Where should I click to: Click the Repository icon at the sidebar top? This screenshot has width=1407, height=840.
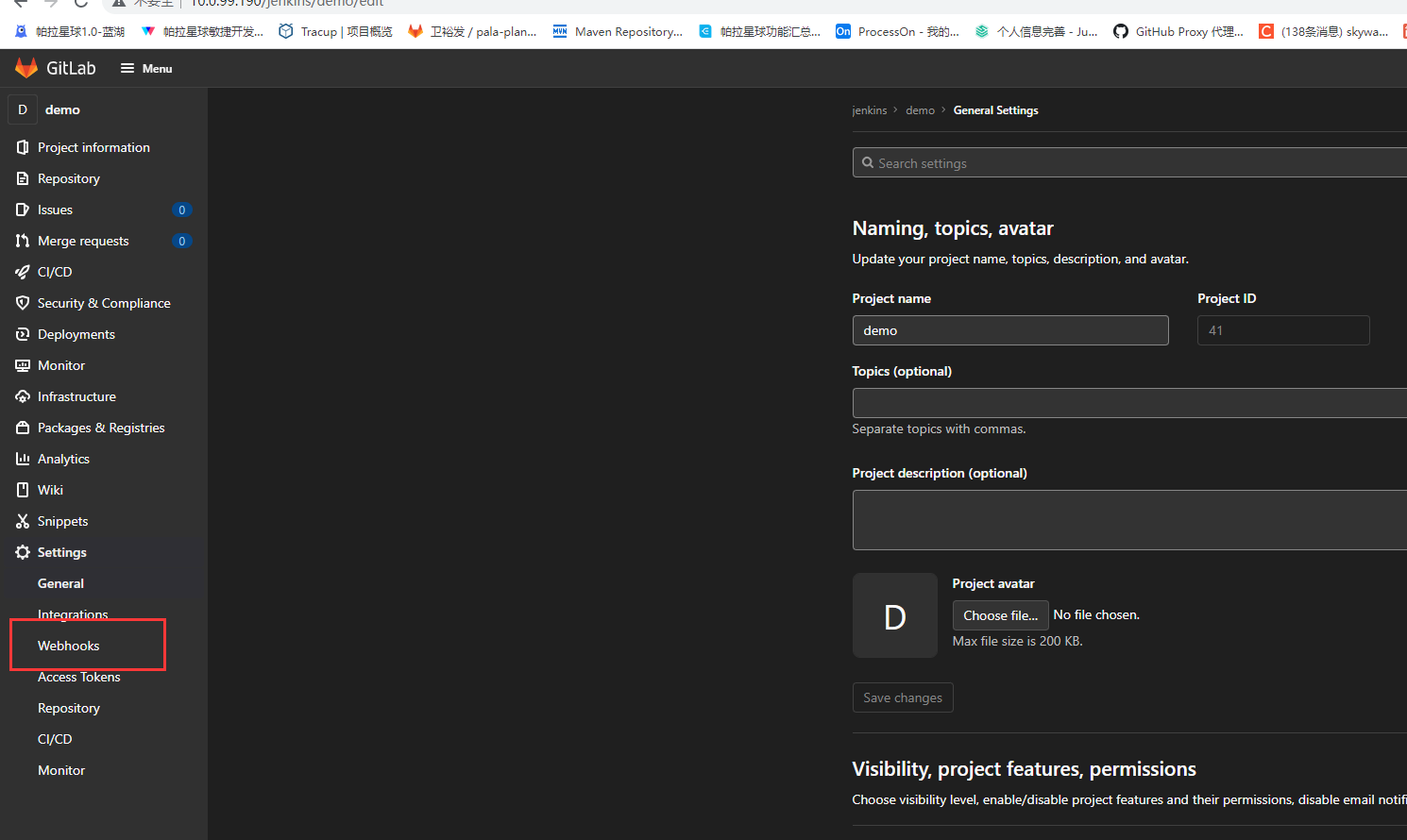[x=23, y=178]
